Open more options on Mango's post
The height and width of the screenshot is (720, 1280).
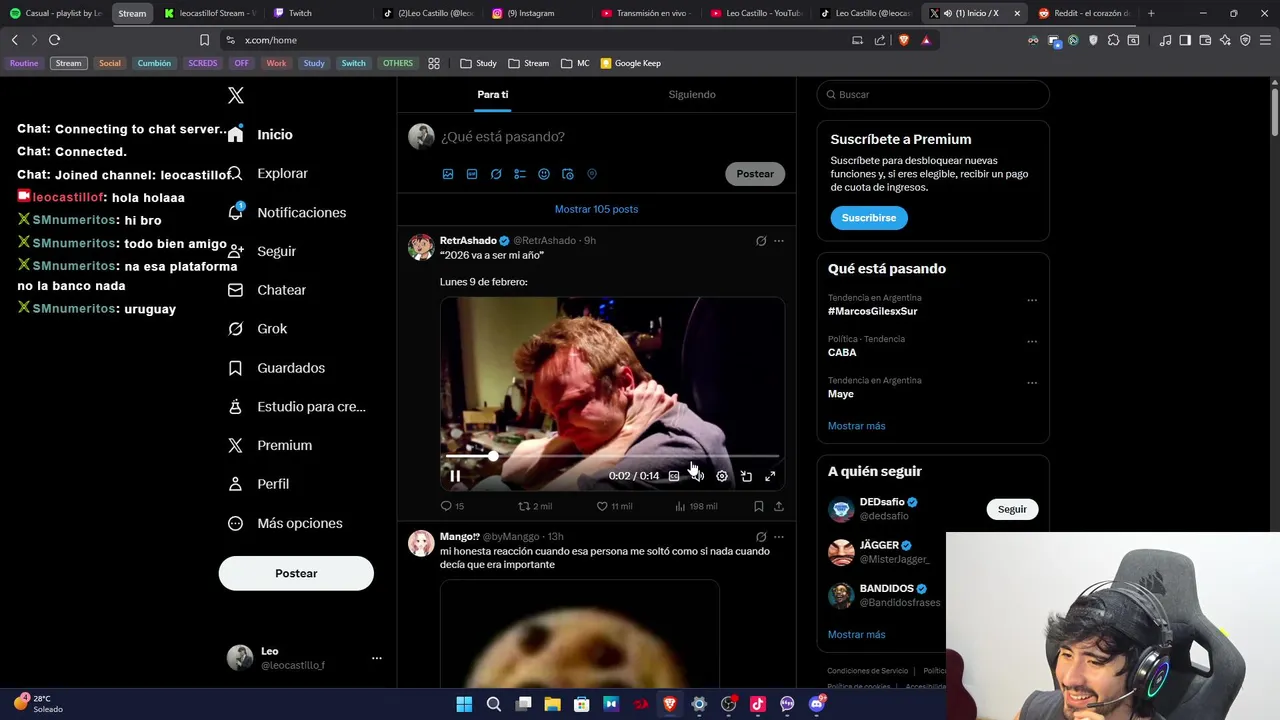point(779,537)
